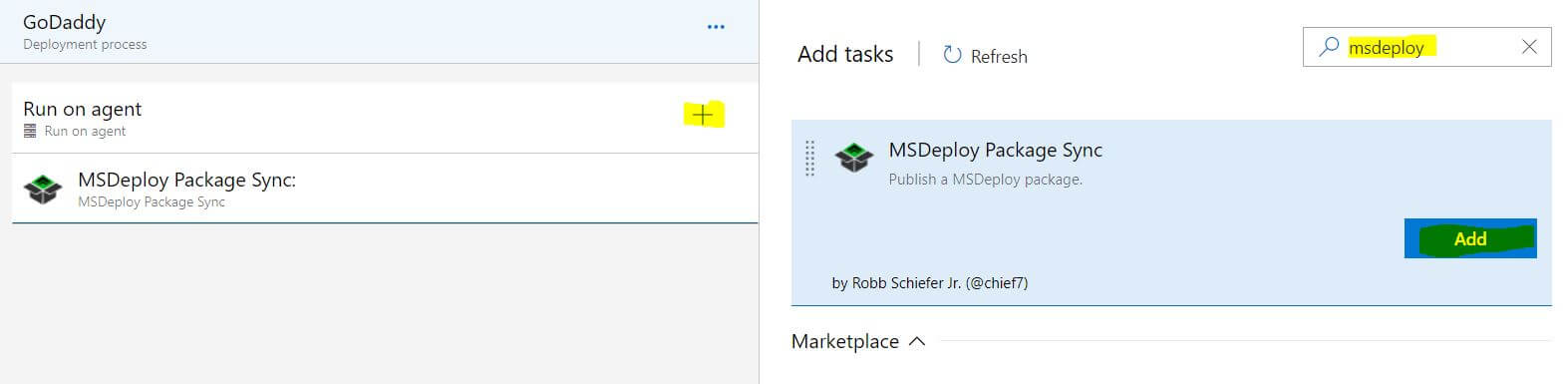This screenshot has width=1568, height=384.
Task: Click the small agent server icon
Action: click(30, 132)
